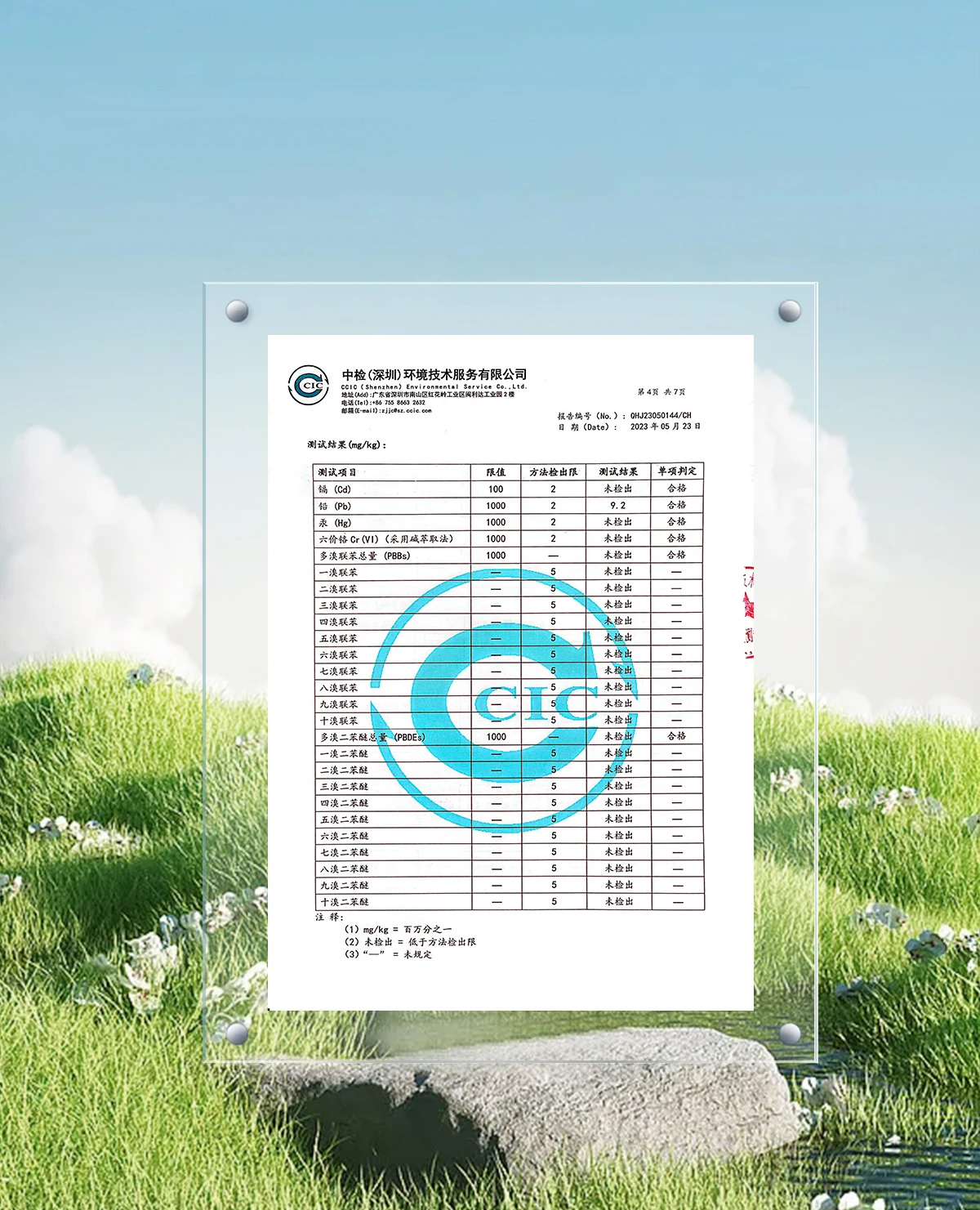Click the limit value 100 in the Cd row
Image resolution: width=980 pixels, height=1210 pixels.
(x=496, y=489)
